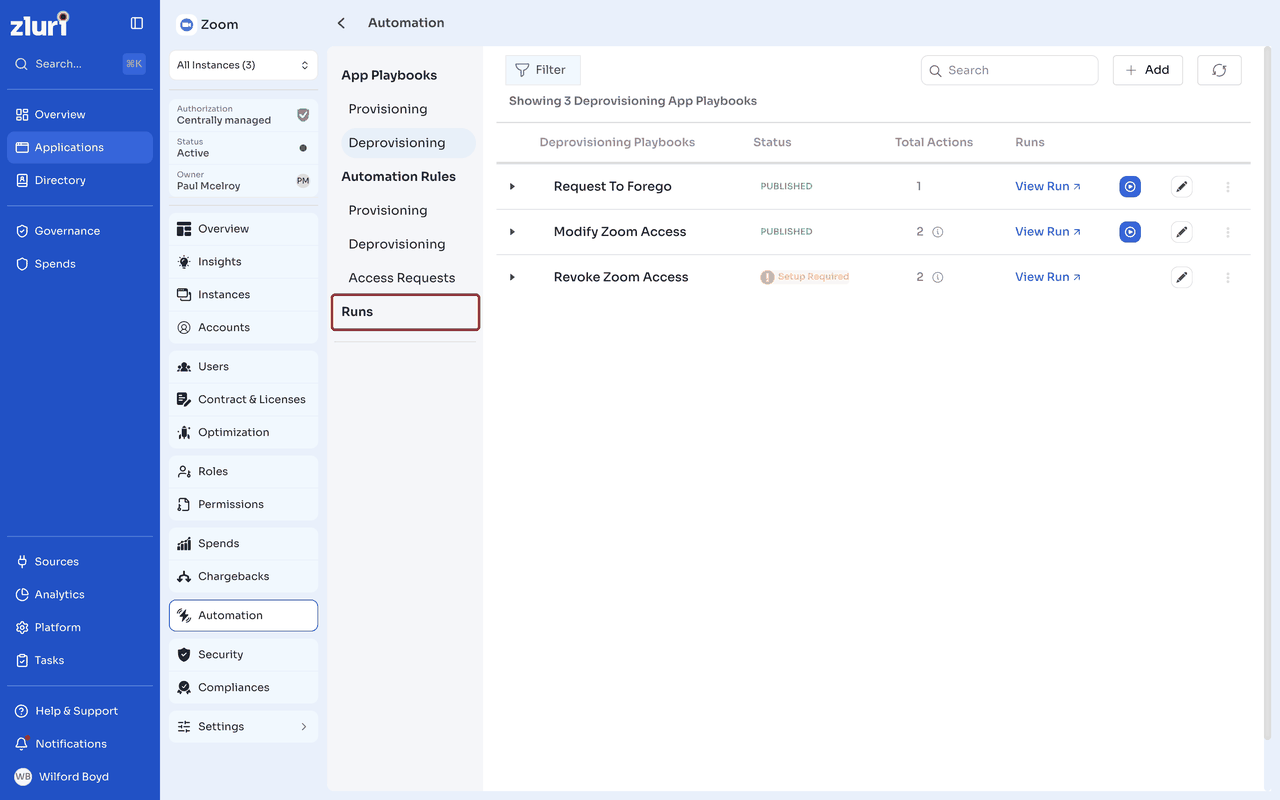Open more options for Modify Zoom Access
Viewport: 1280px width, 800px height.
pyautogui.click(x=1228, y=232)
